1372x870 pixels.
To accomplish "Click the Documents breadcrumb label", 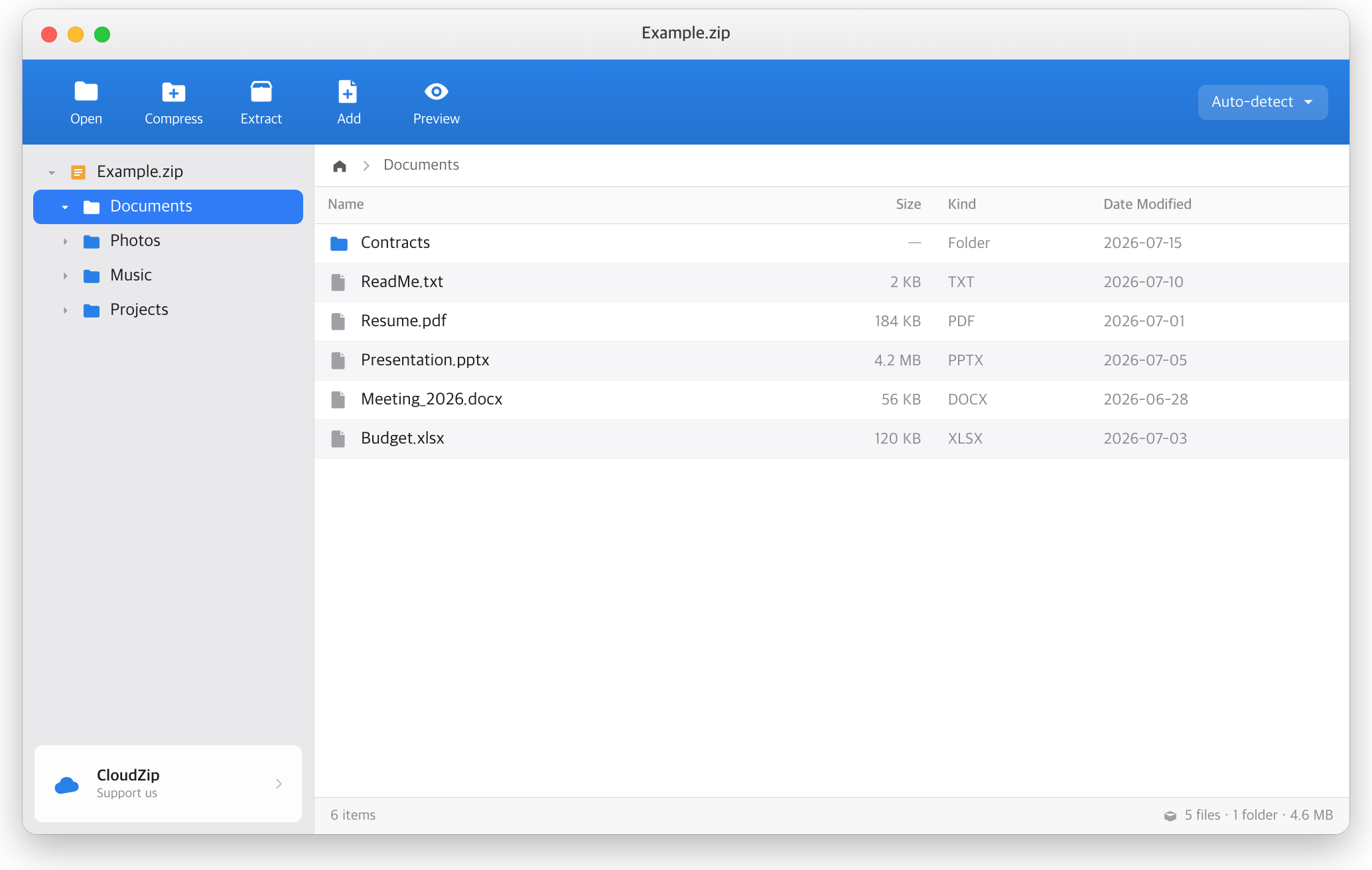I will (421, 164).
